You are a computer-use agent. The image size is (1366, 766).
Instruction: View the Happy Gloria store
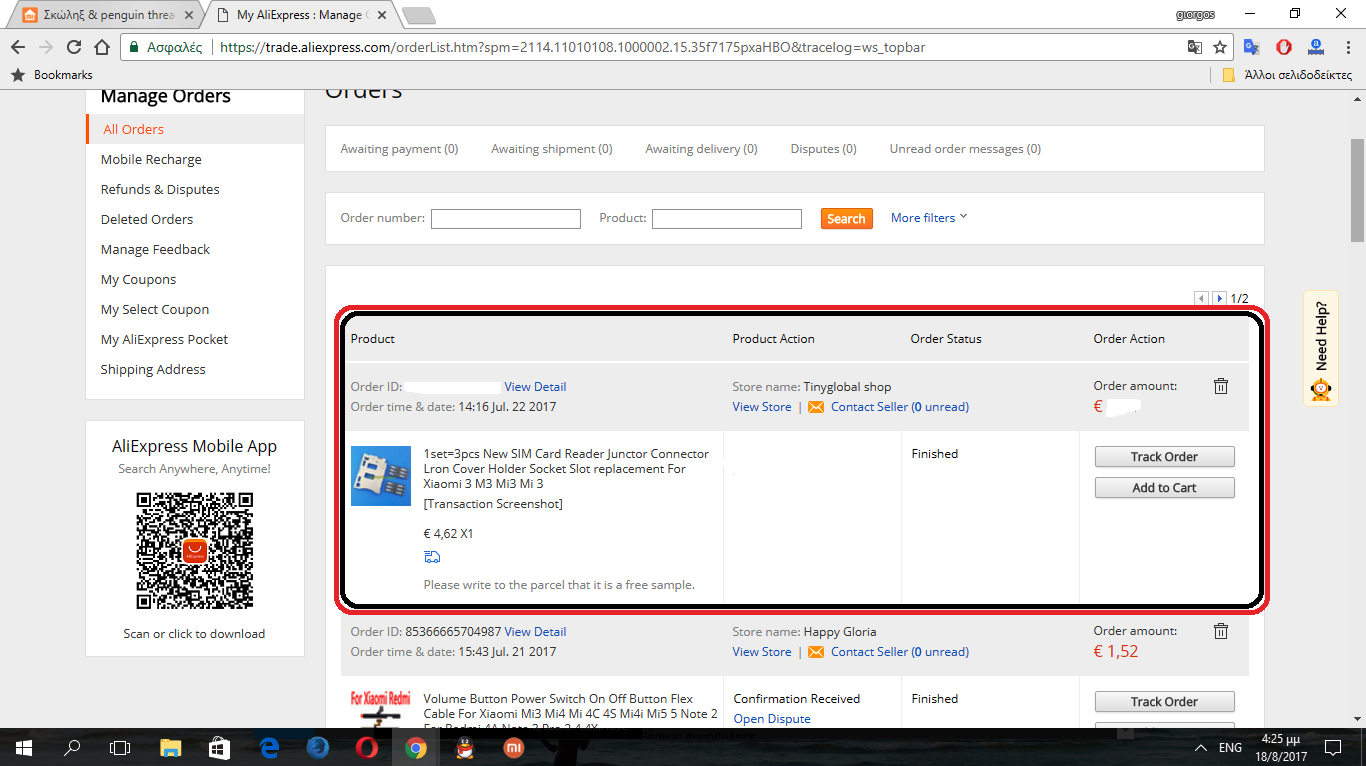point(762,652)
